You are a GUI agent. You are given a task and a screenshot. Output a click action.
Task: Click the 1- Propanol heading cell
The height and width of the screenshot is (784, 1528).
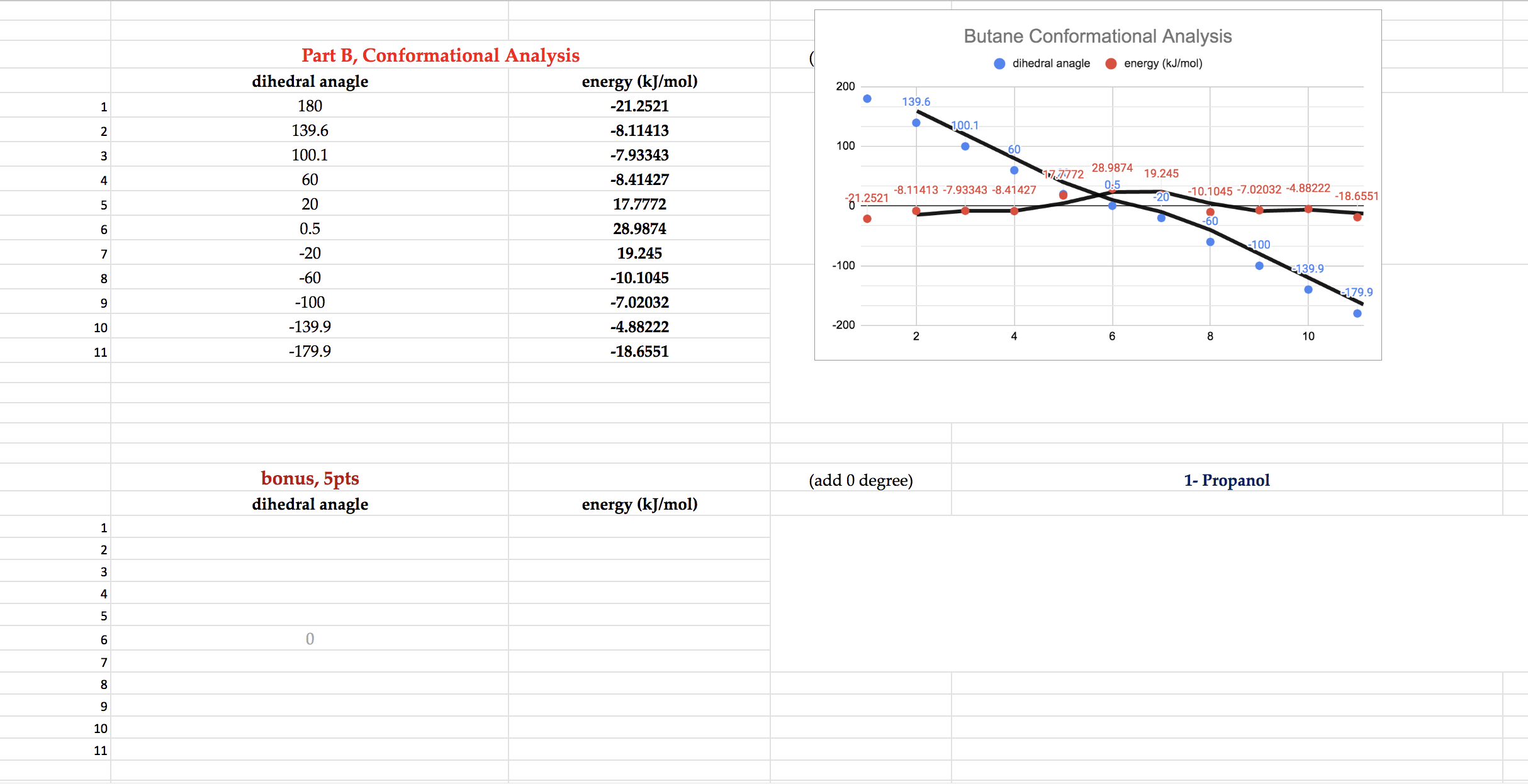[1226, 480]
